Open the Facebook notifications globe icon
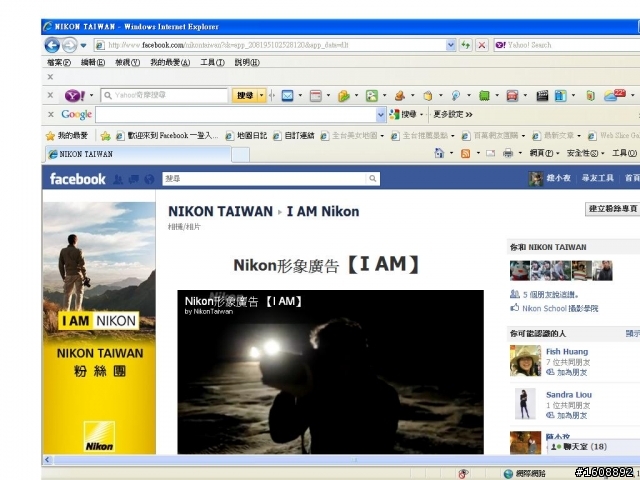Screen dimensions: 640x480 [149, 179]
